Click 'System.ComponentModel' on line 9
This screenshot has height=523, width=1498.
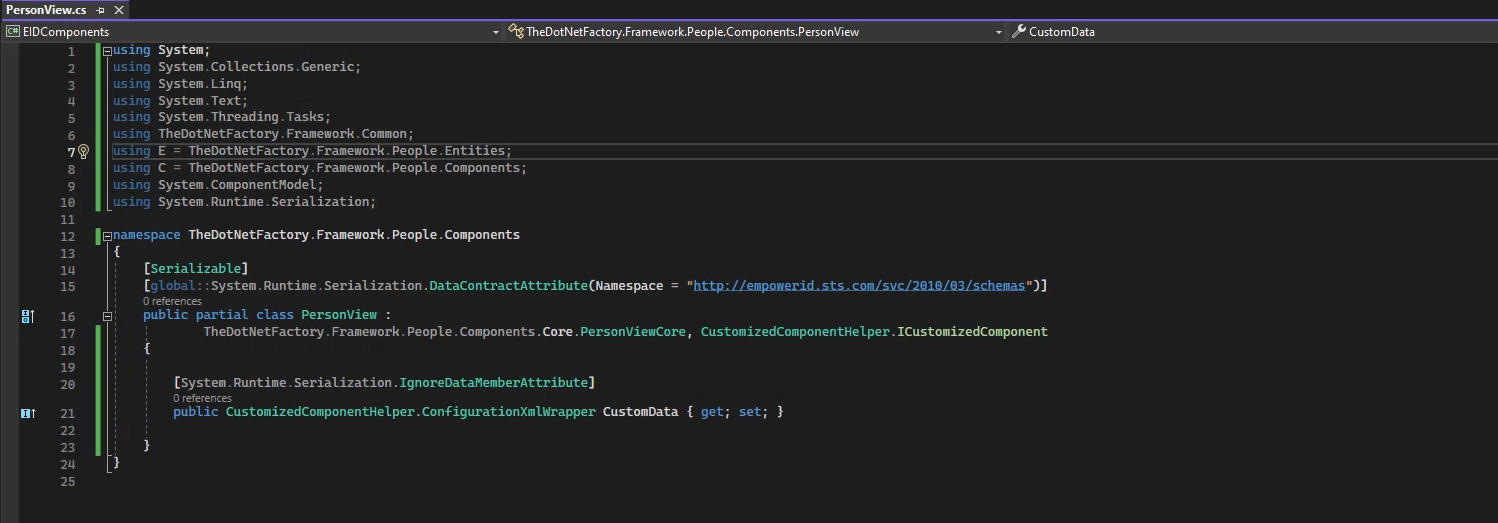237,185
